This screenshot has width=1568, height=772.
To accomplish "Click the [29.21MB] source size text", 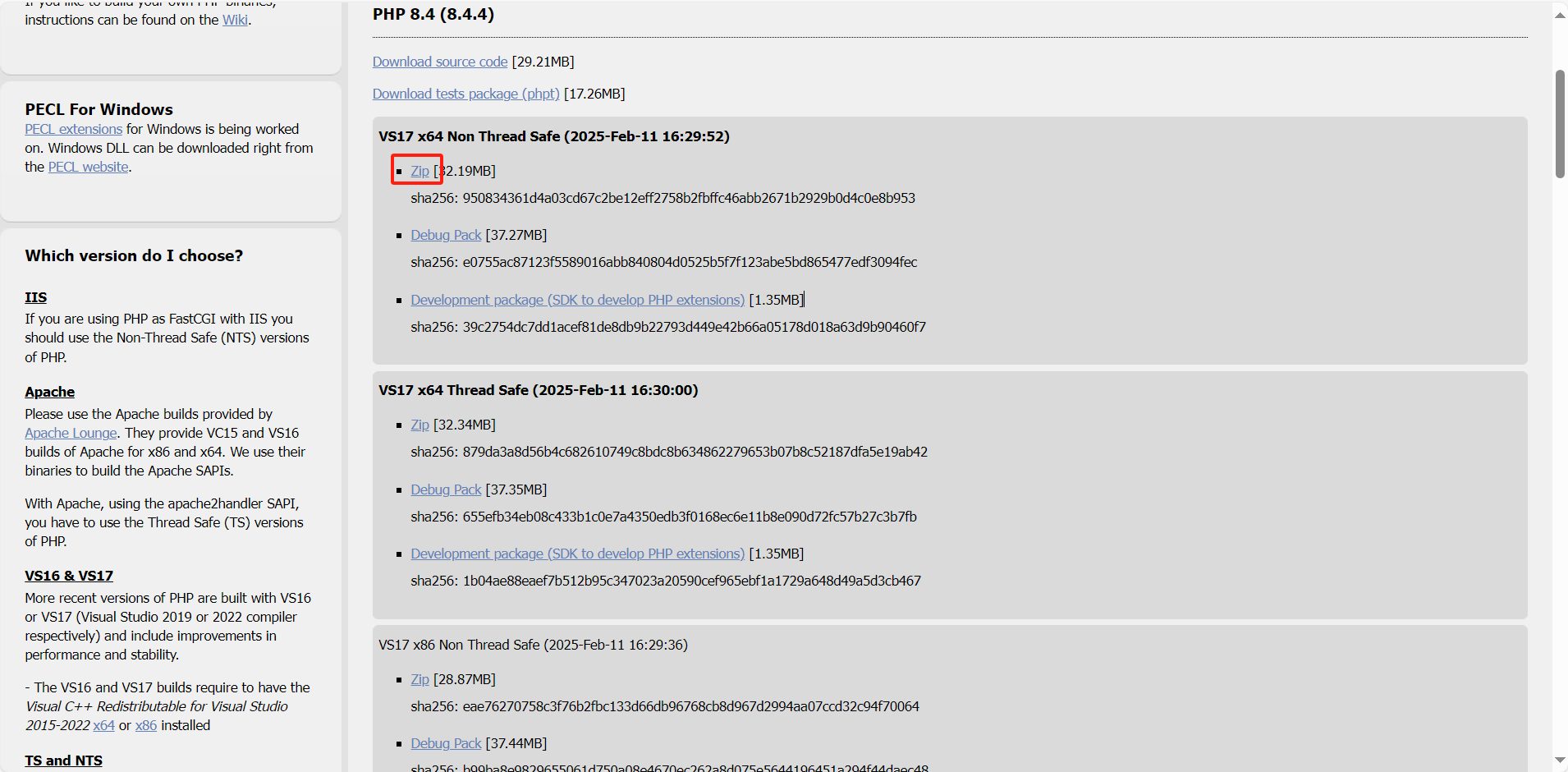I will [x=543, y=62].
